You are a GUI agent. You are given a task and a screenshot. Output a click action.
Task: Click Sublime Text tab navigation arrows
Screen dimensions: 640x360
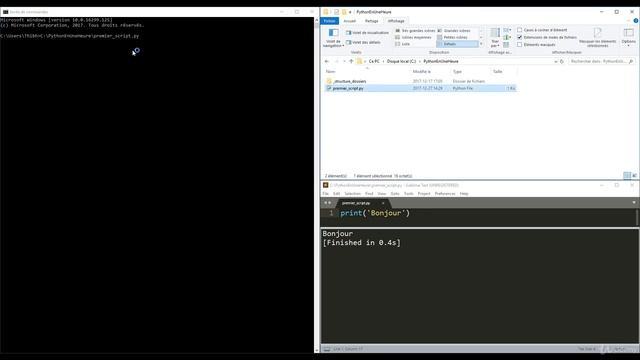pos(327,203)
